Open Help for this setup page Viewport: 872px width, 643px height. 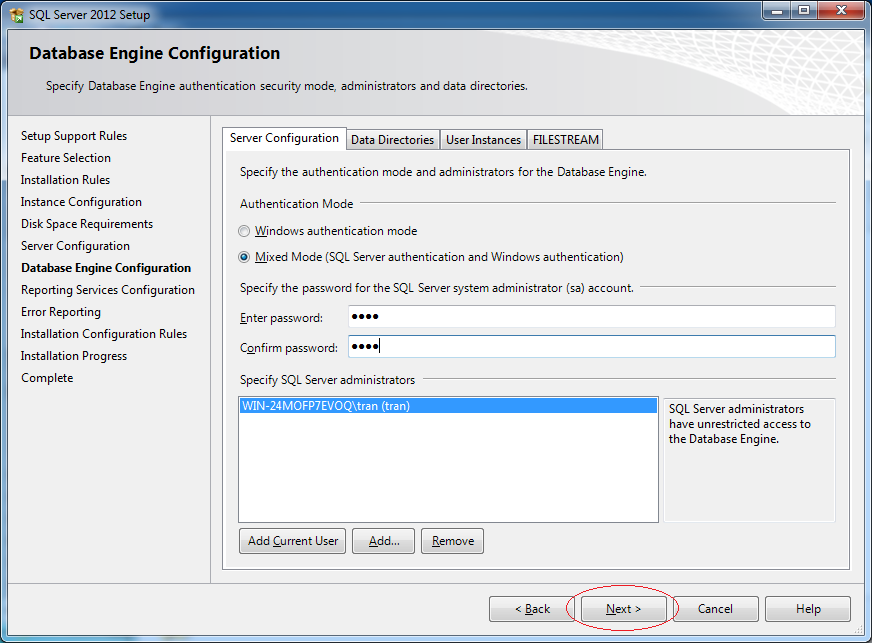point(808,609)
